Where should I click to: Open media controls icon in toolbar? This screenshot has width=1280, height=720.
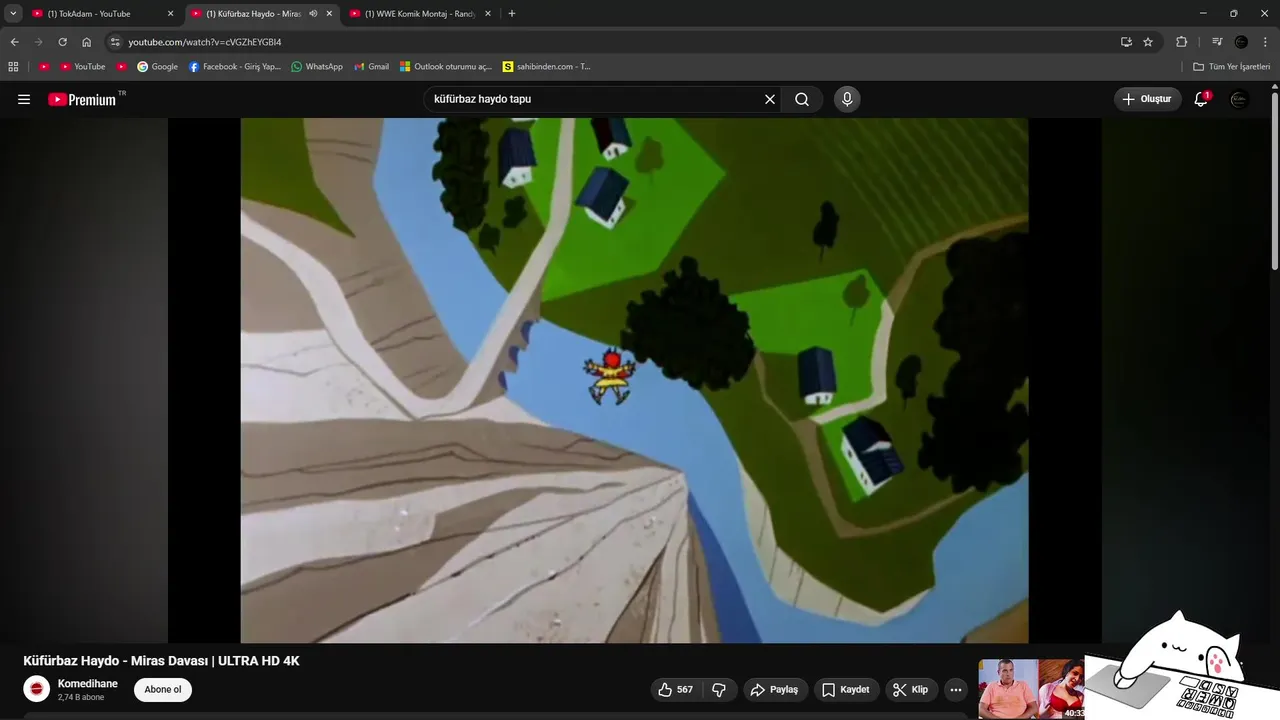click(1216, 42)
